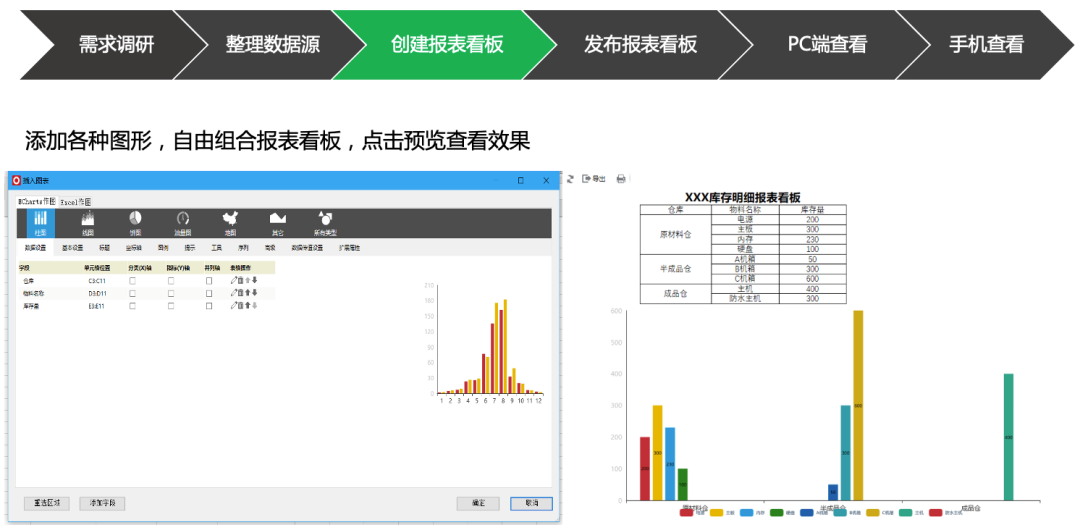Click the 重选区域 button
Image resolution: width=1080 pixels, height=525 pixels.
pyautogui.click(x=47, y=503)
